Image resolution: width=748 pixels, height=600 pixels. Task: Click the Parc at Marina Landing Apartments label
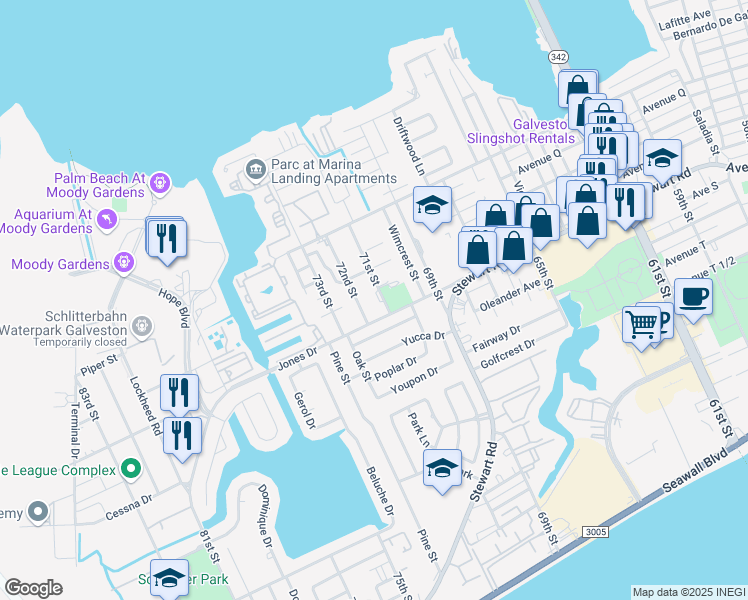pyautogui.click(x=334, y=171)
